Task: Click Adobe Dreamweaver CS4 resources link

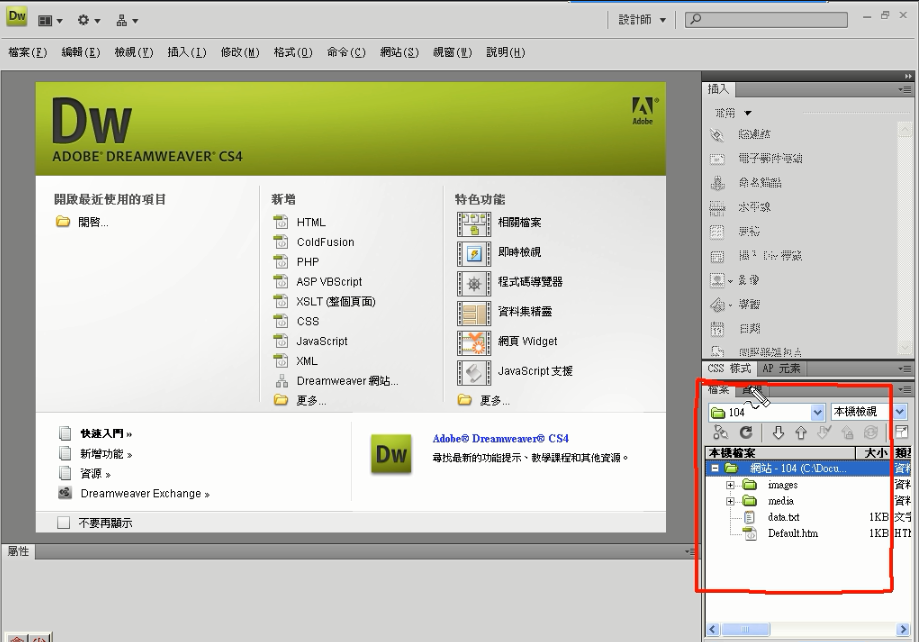Action: 501,439
